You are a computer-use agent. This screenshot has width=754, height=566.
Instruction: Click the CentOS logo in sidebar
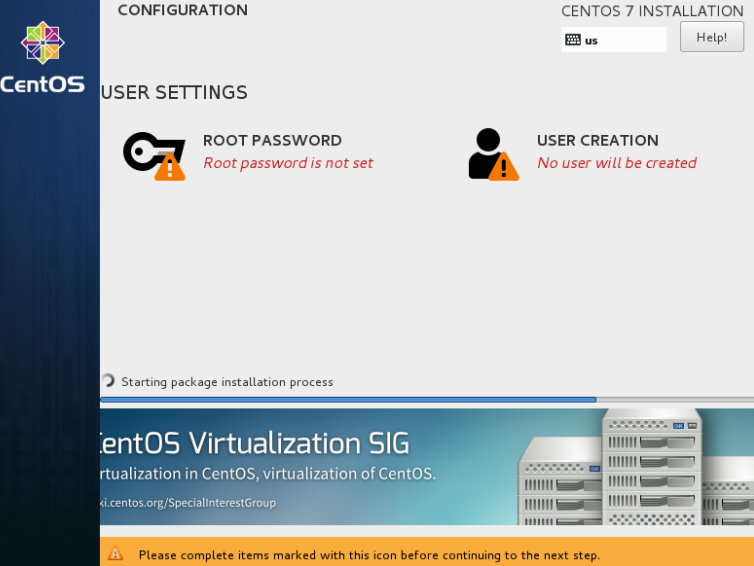pyautogui.click(x=43, y=57)
